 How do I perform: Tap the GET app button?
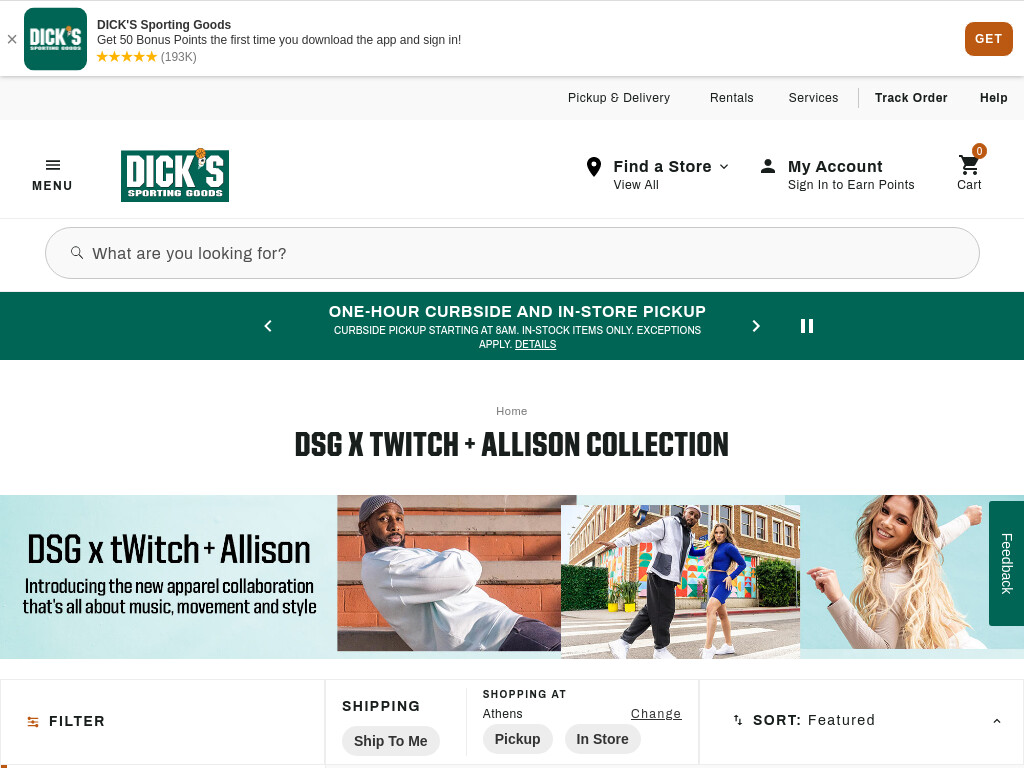coord(988,39)
